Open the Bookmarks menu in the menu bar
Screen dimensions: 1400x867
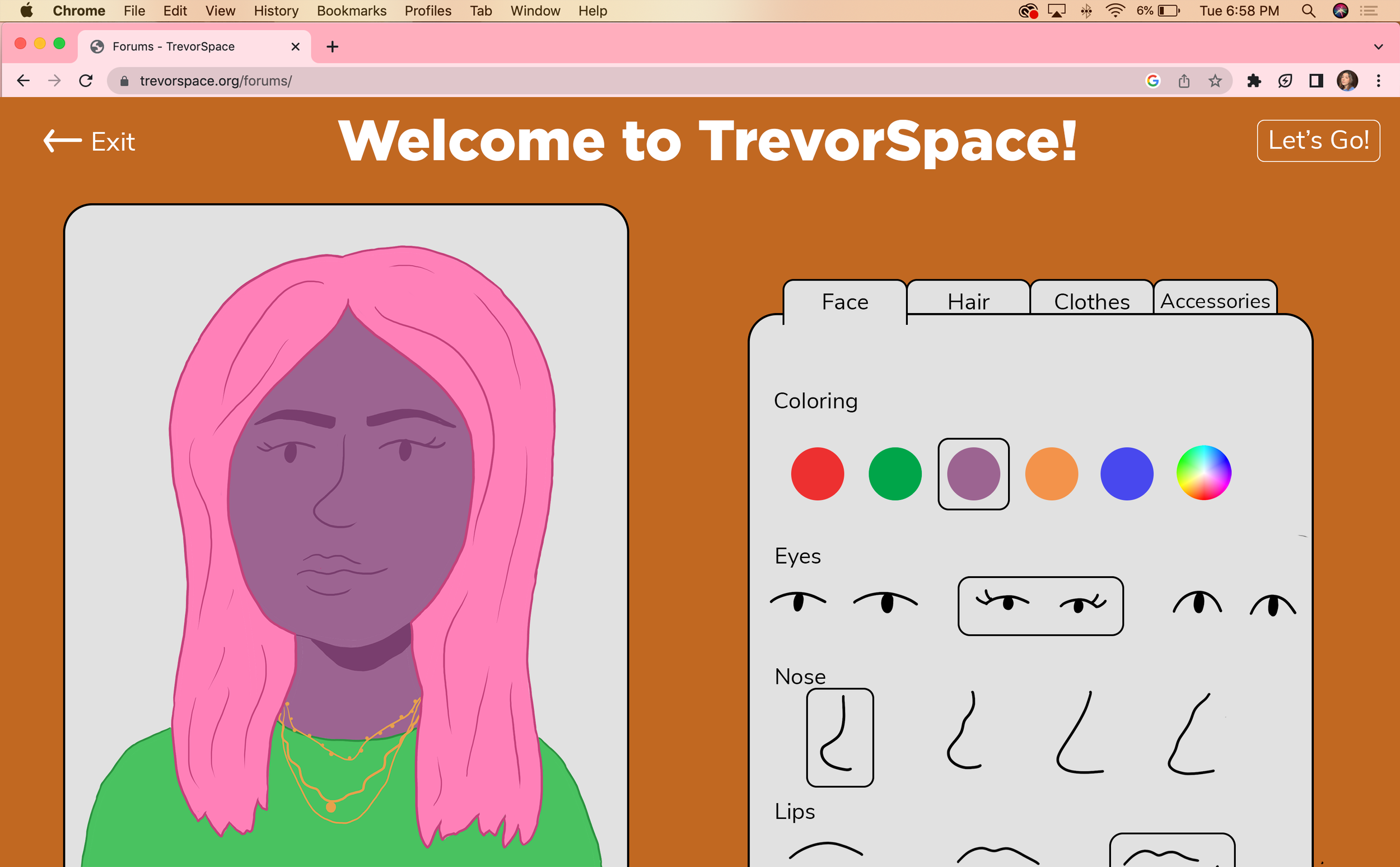point(352,11)
